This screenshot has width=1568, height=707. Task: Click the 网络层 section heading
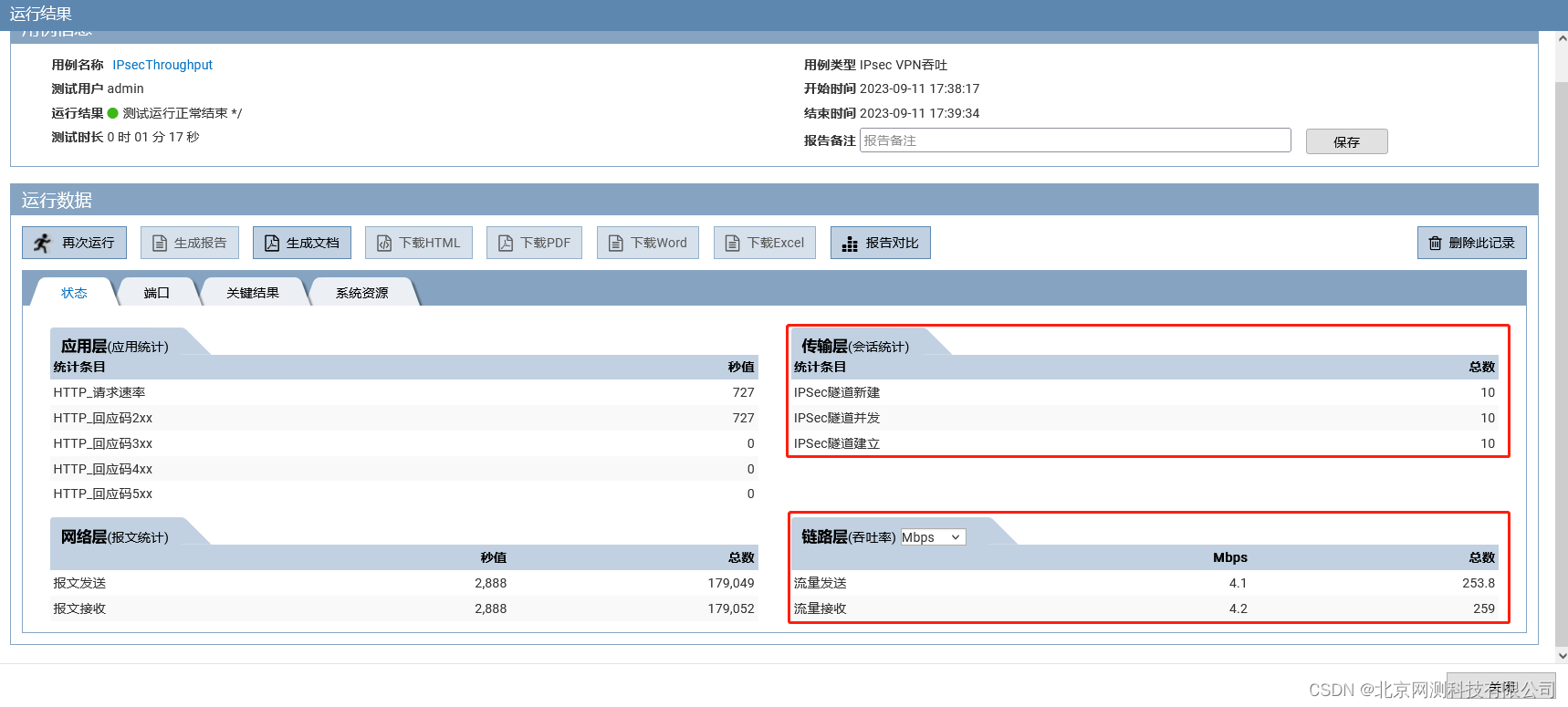click(84, 536)
